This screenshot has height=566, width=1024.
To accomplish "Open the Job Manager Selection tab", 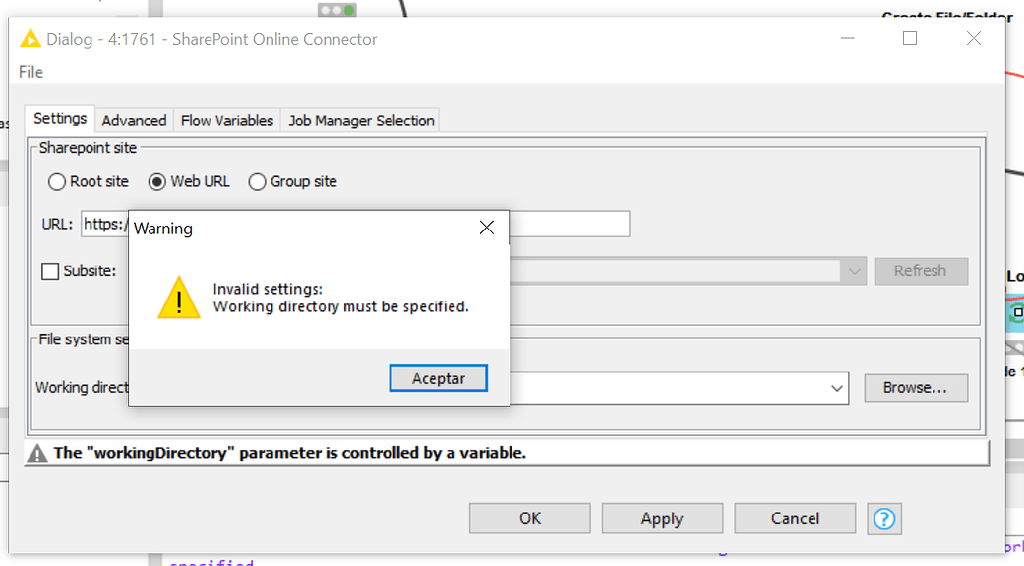I will [x=361, y=120].
